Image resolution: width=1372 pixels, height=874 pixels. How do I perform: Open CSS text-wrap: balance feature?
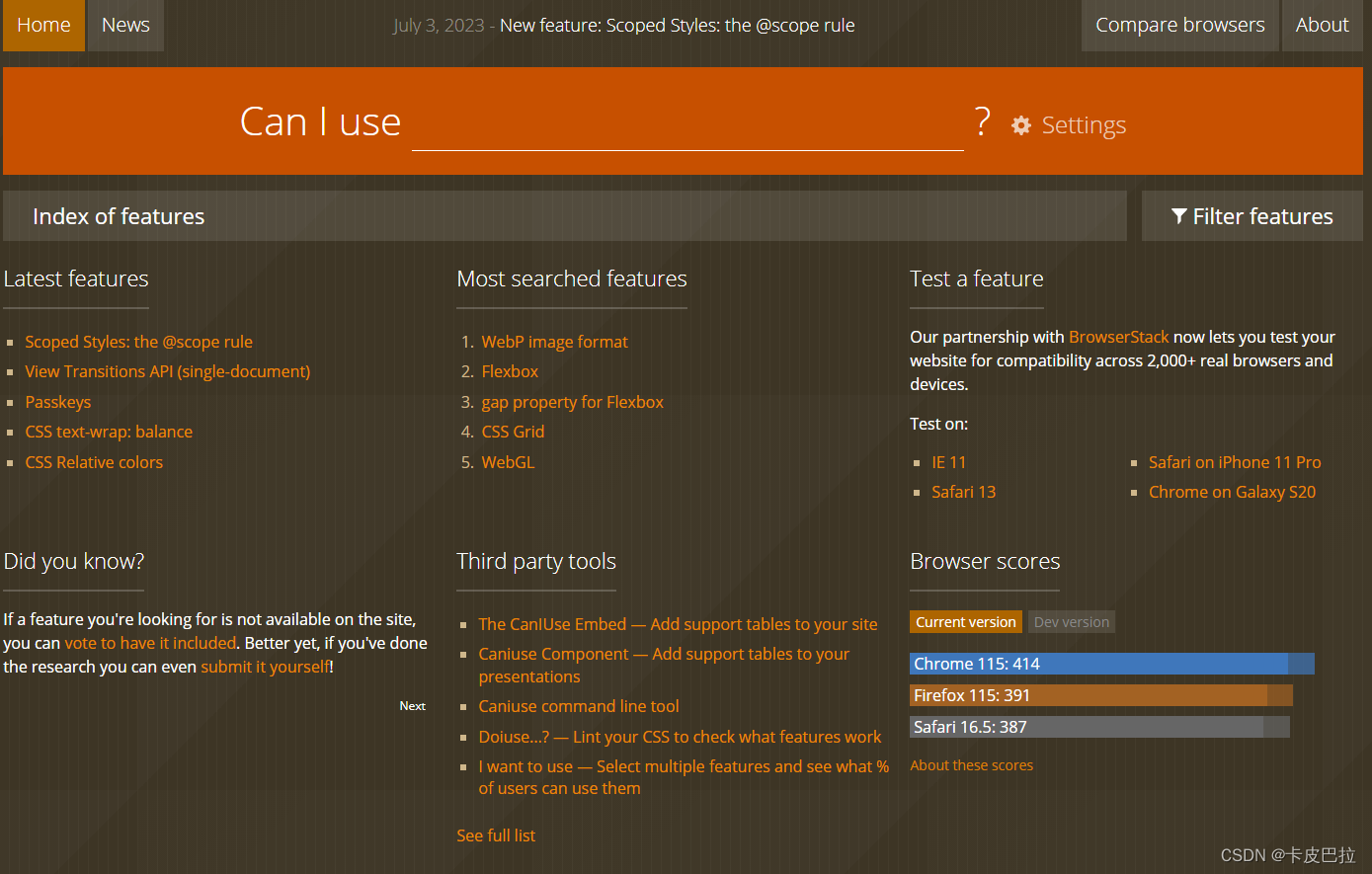(x=109, y=432)
